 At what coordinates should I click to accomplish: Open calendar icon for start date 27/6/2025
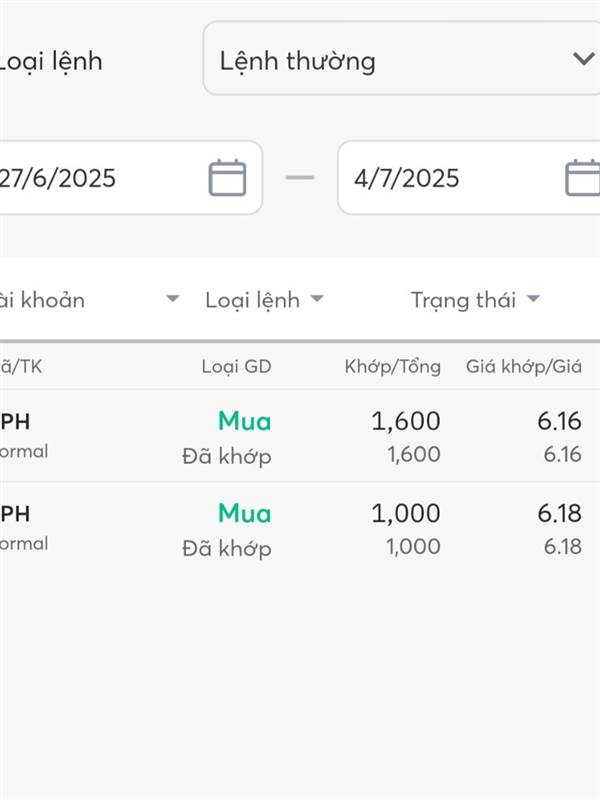[227, 178]
